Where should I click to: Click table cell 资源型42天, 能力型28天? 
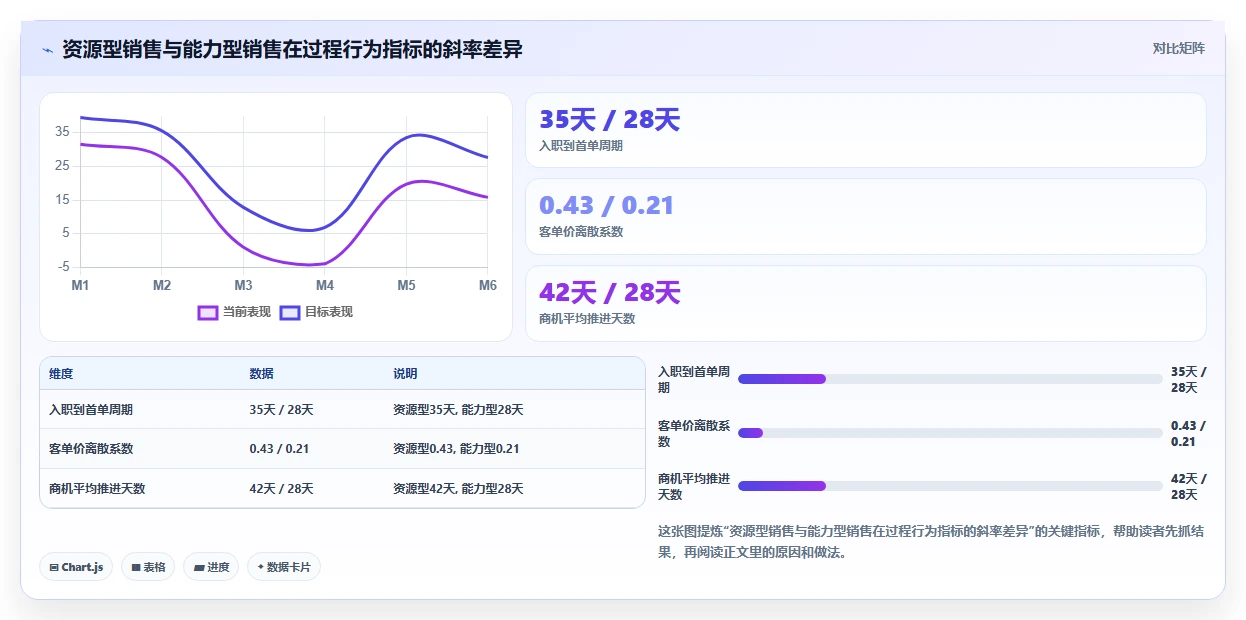pos(458,489)
